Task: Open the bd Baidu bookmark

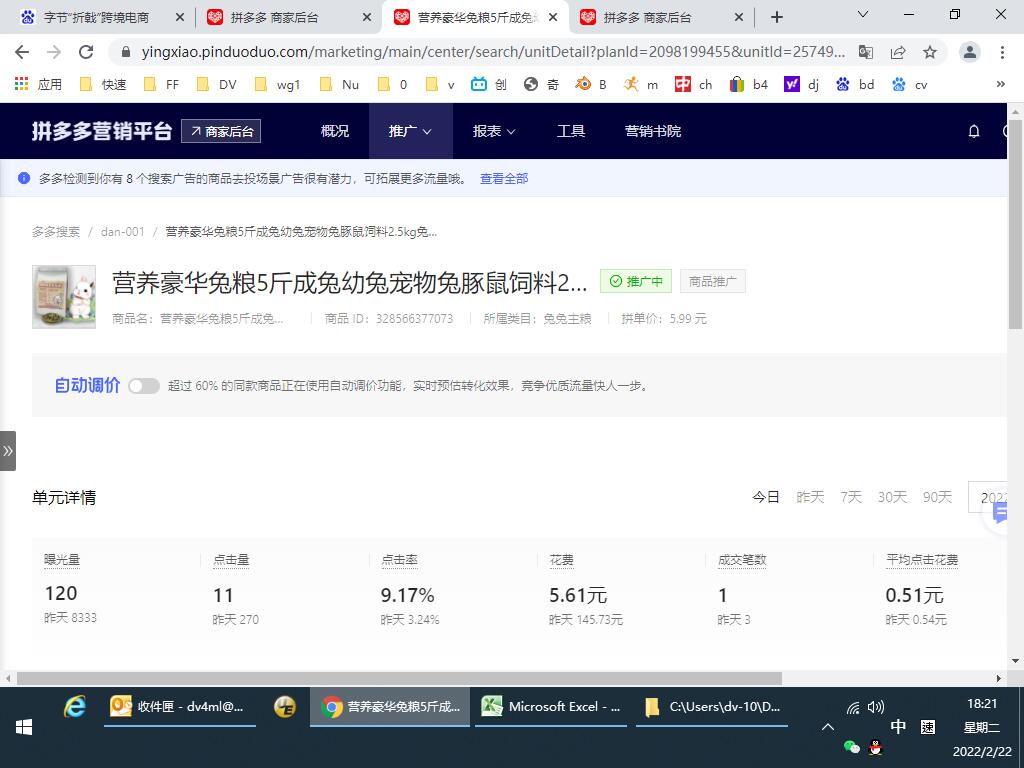Action: [x=855, y=84]
